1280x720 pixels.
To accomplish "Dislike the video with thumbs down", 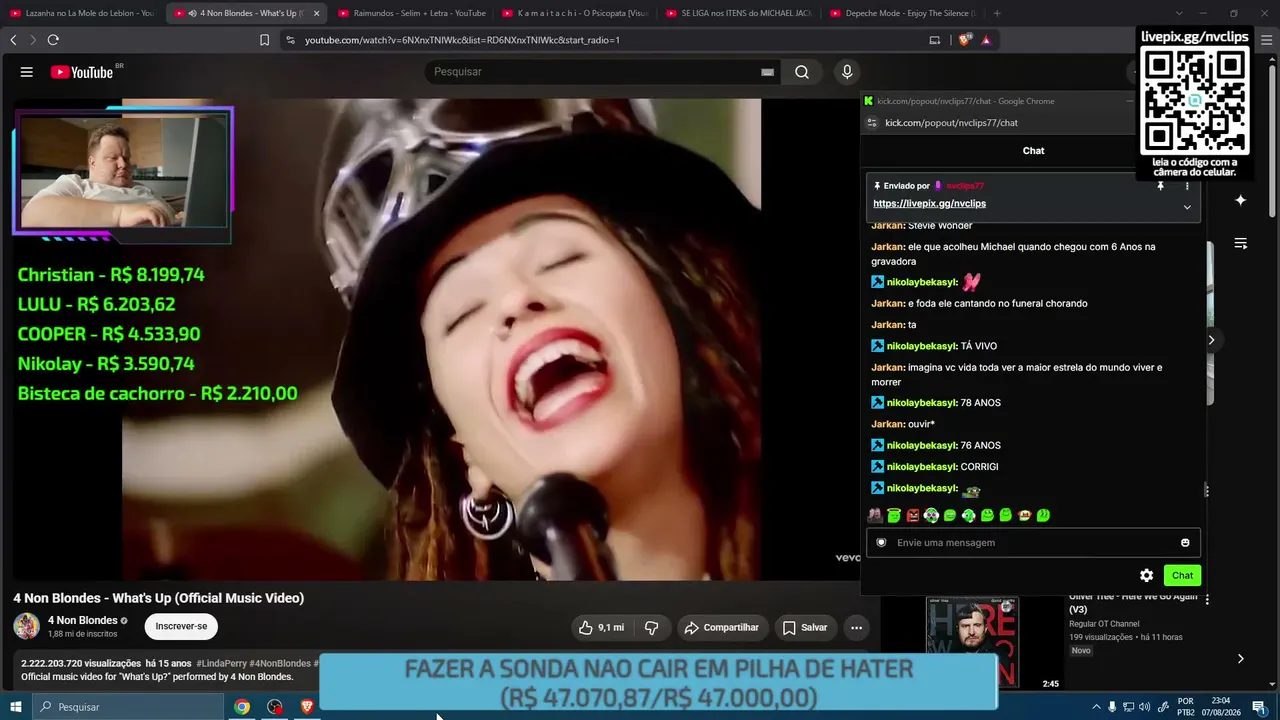I will [652, 628].
